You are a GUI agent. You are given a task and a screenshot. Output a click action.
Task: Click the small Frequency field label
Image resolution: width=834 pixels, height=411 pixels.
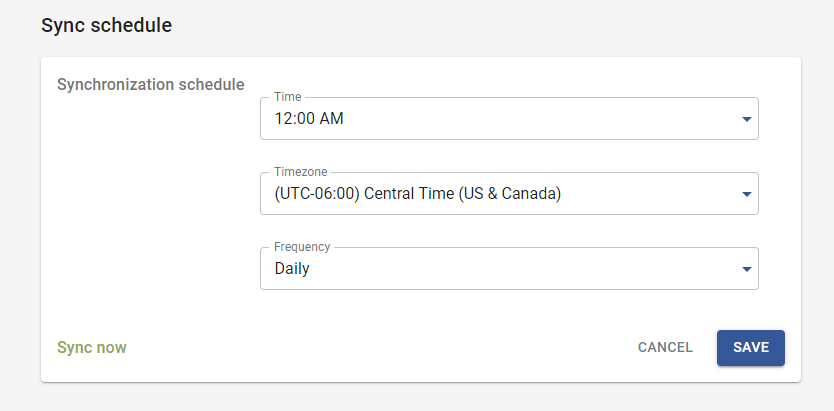coord(302,246)
